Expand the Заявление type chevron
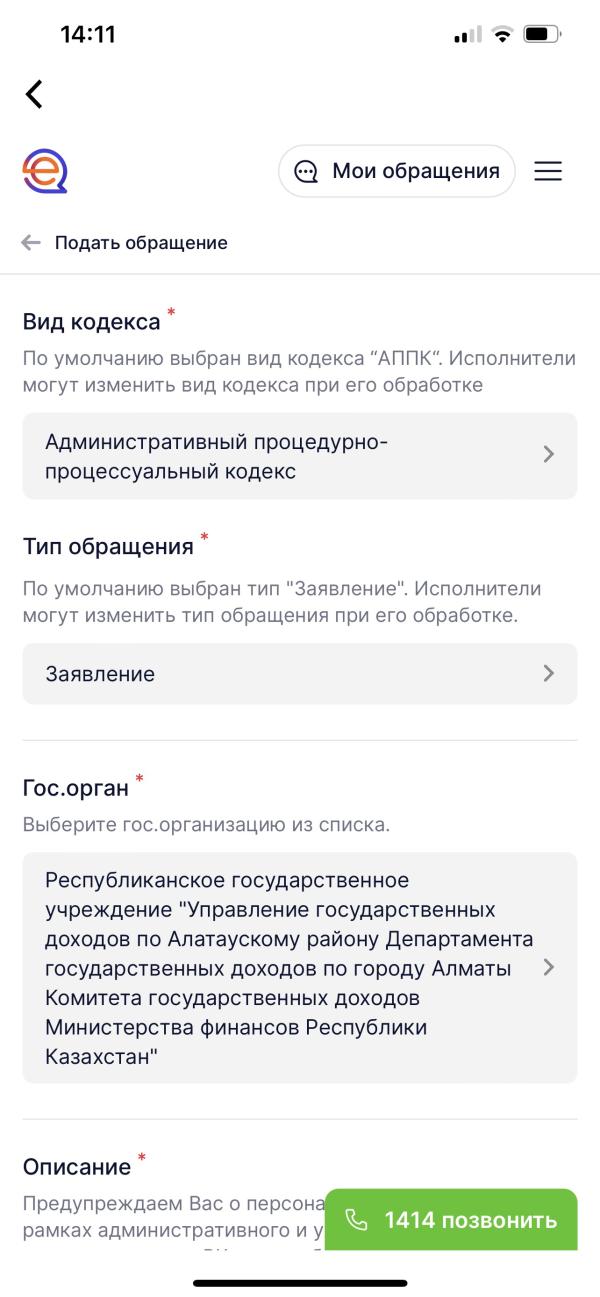Image resolution: width=600 pixels, height=1297 pixels. [548, 673]
